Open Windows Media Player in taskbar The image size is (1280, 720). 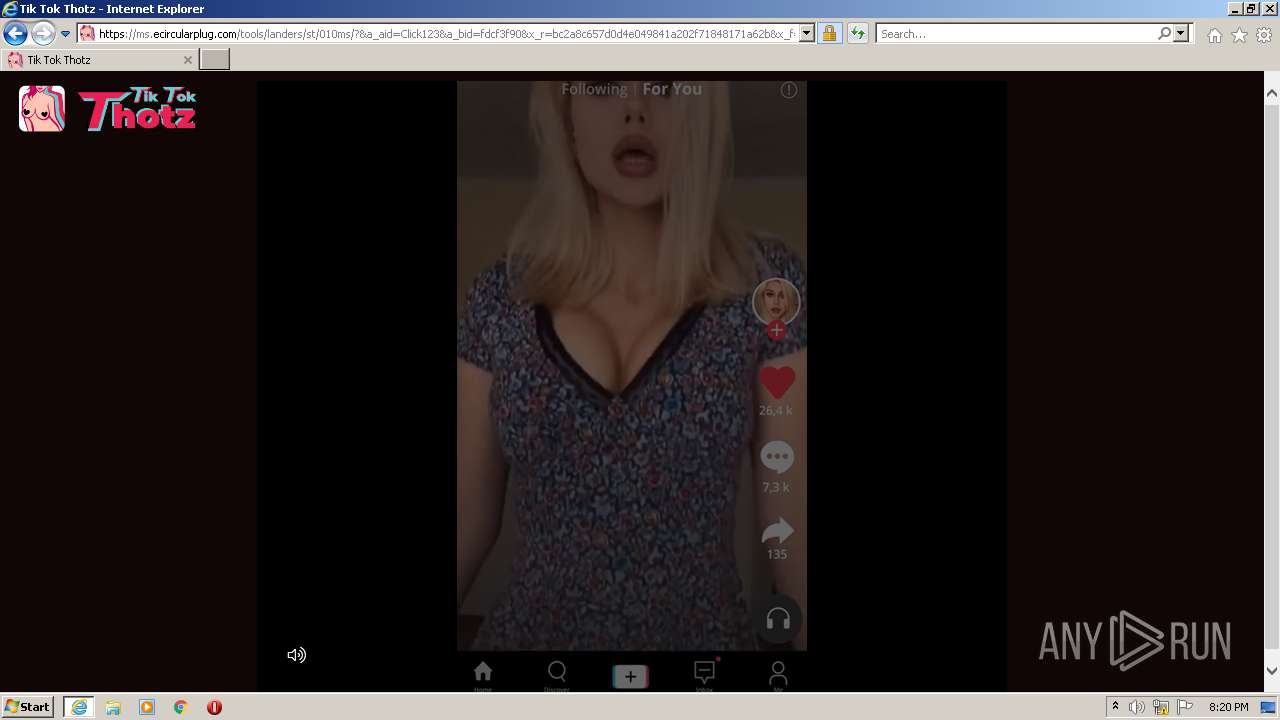147,707
